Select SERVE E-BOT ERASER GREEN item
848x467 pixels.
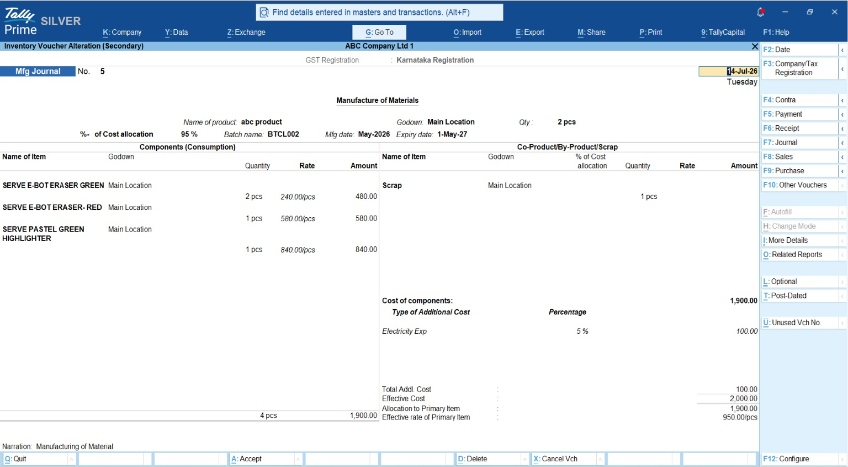coord(53,185)
